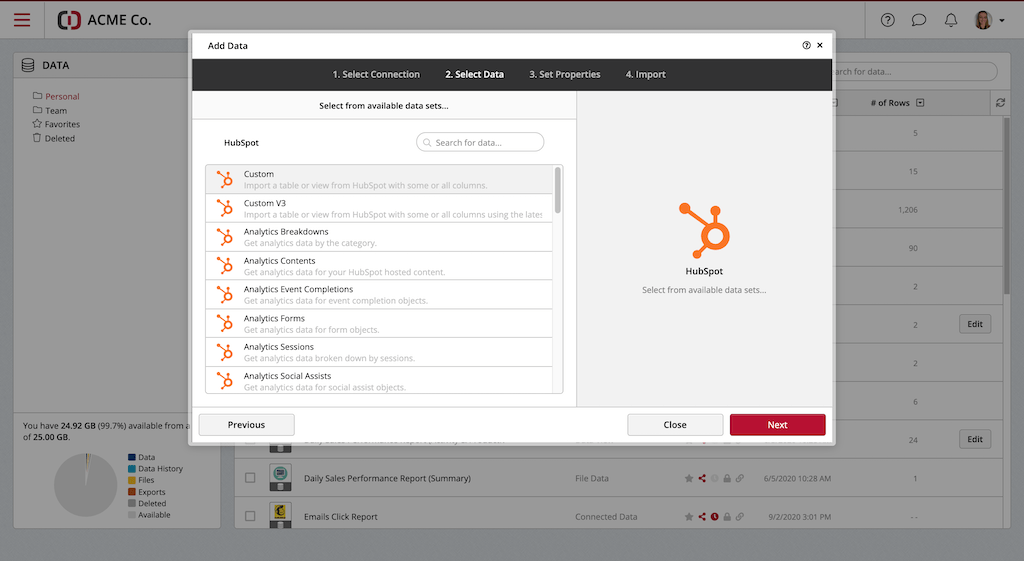The width and height of the screenshot is (1024, 561).
Task: Click the Data legend color swatch
Action: [x=132, y=457]
